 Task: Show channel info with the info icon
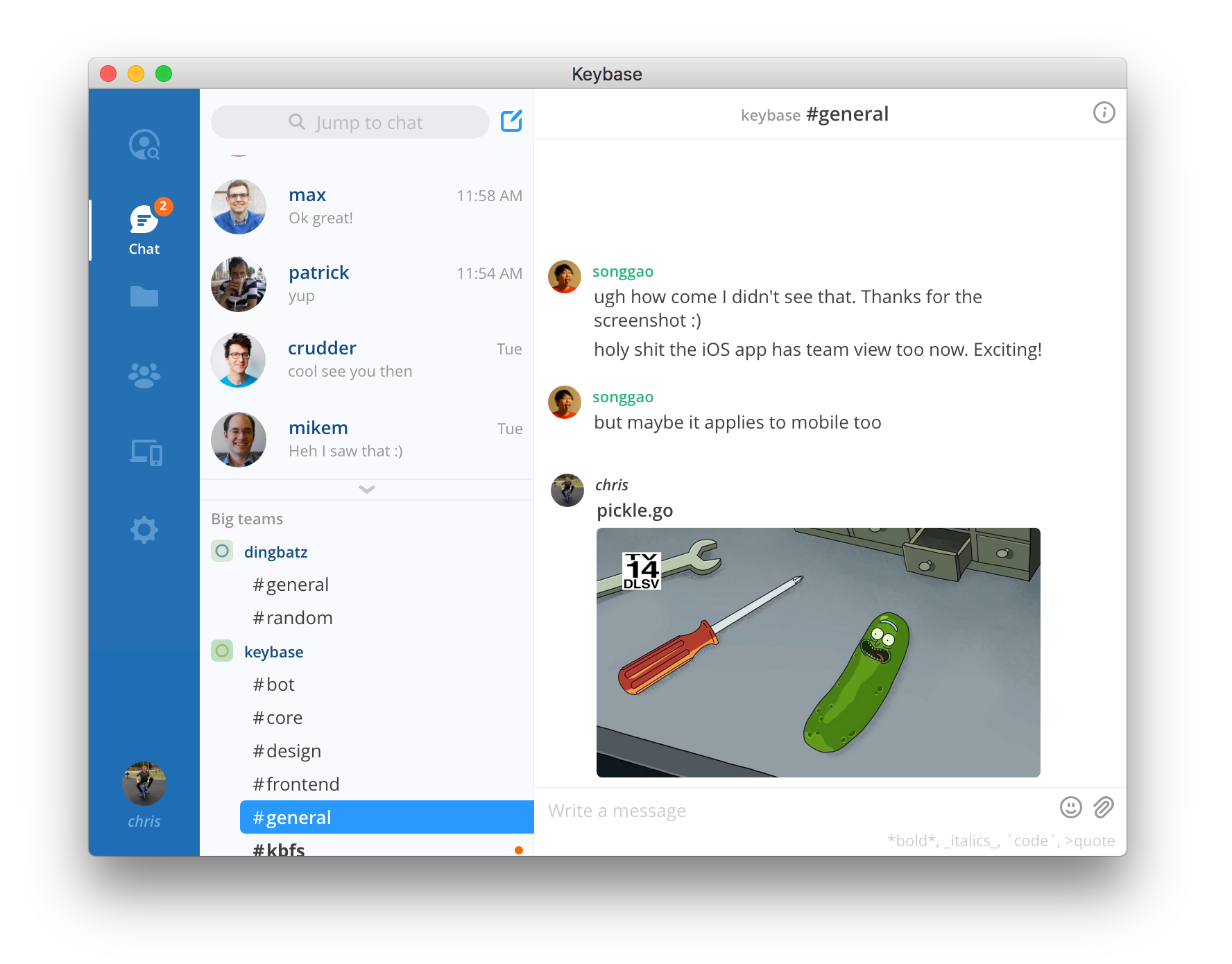click(1104, 112)
